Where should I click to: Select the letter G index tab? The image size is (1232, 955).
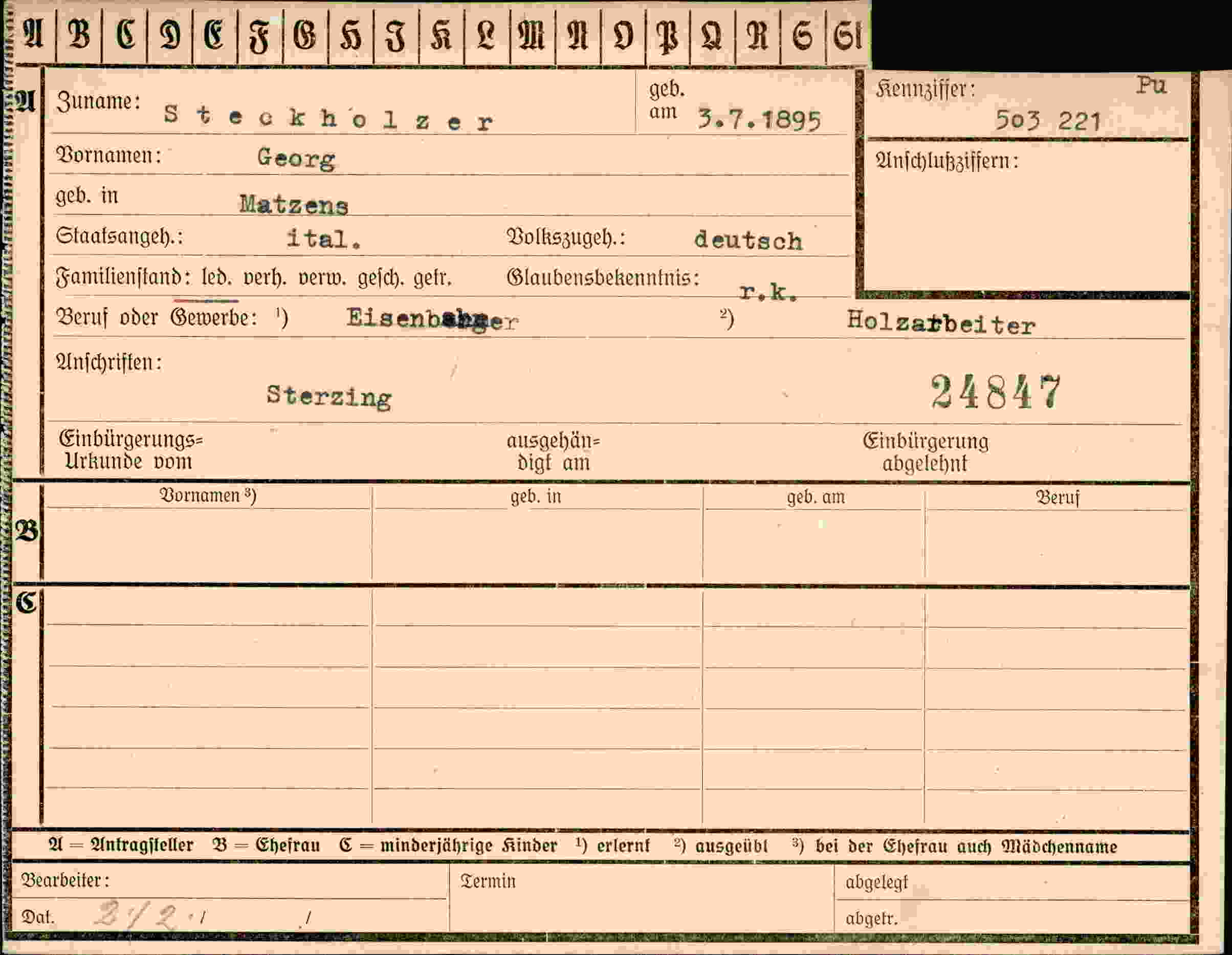click(x=305, y=35)
